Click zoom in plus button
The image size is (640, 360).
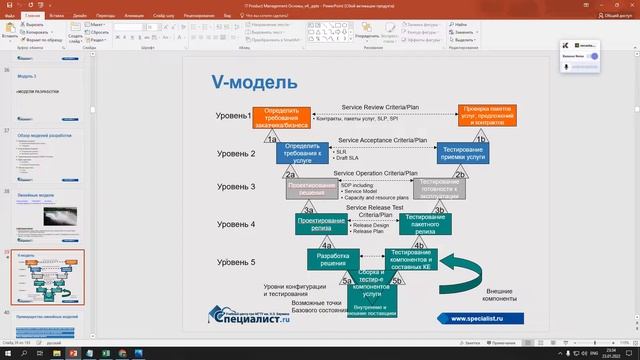pos(613,343)
